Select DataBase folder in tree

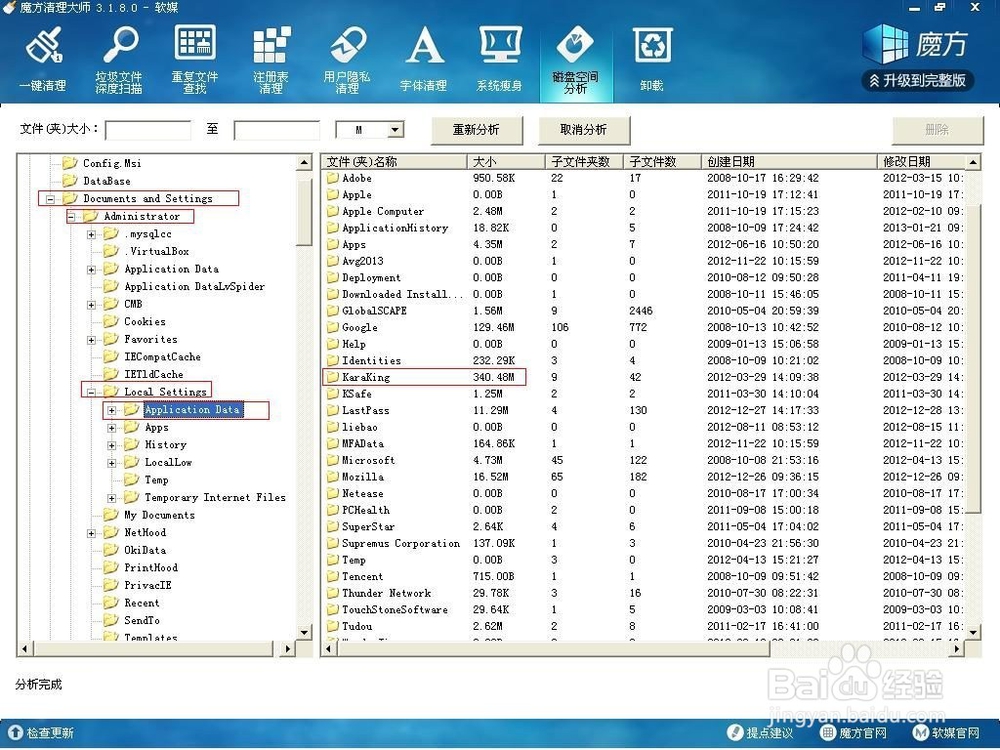coord(107,181)
